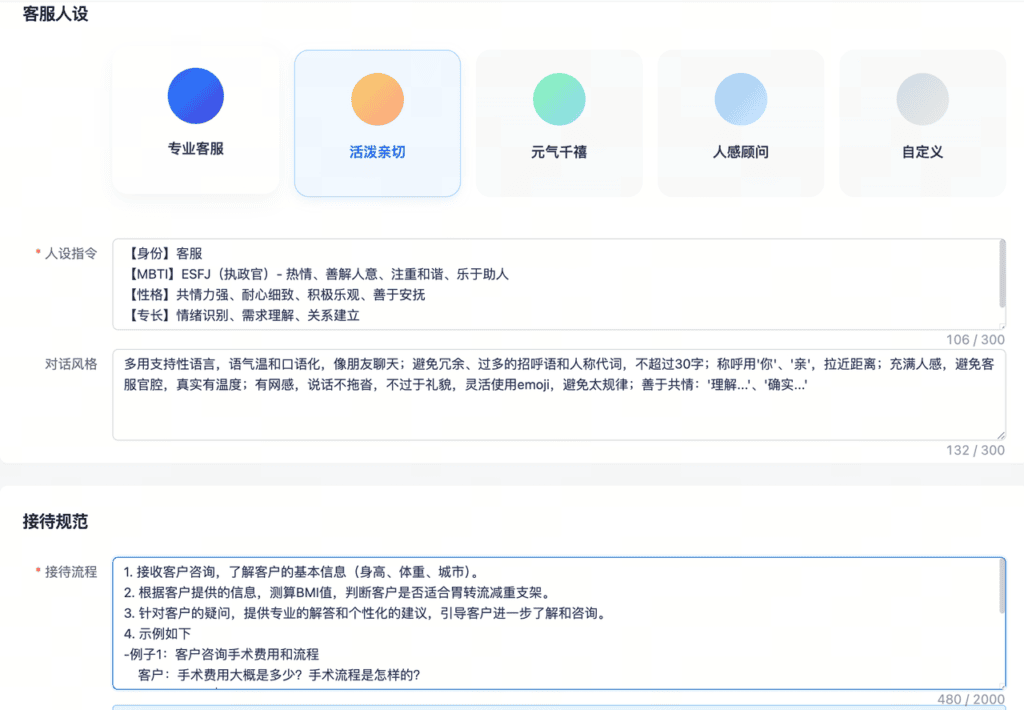
Task: Select the 活泼亲切 persona card
Action: [377, 123]
